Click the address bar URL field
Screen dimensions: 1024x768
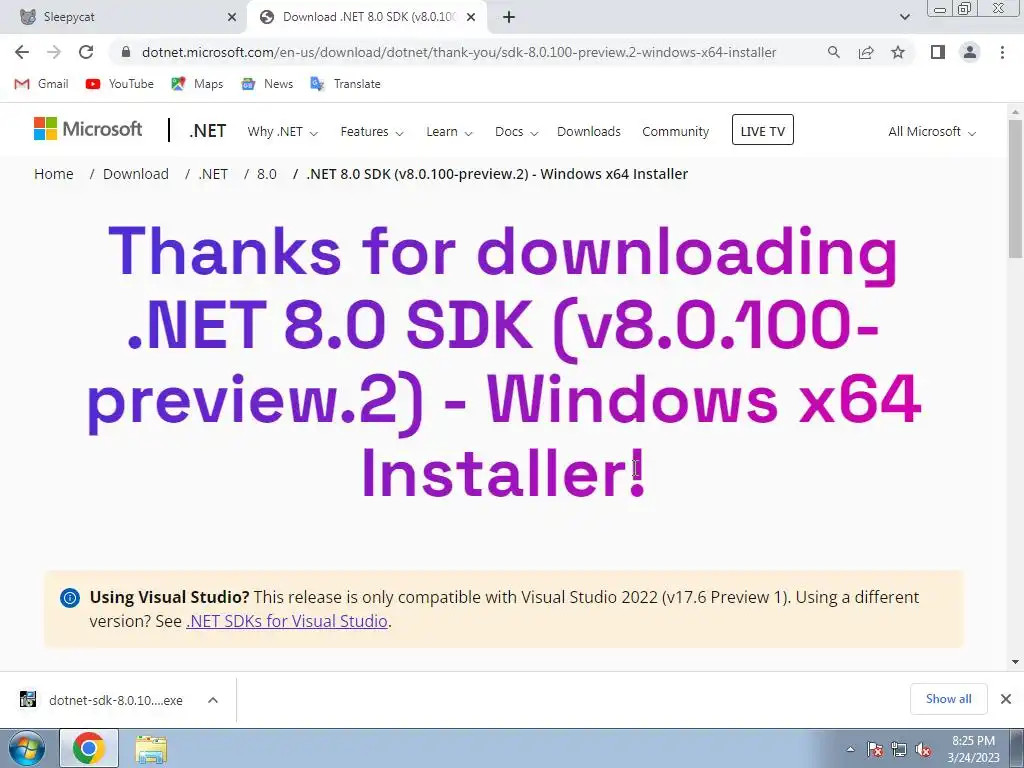[x=458, y=52]
